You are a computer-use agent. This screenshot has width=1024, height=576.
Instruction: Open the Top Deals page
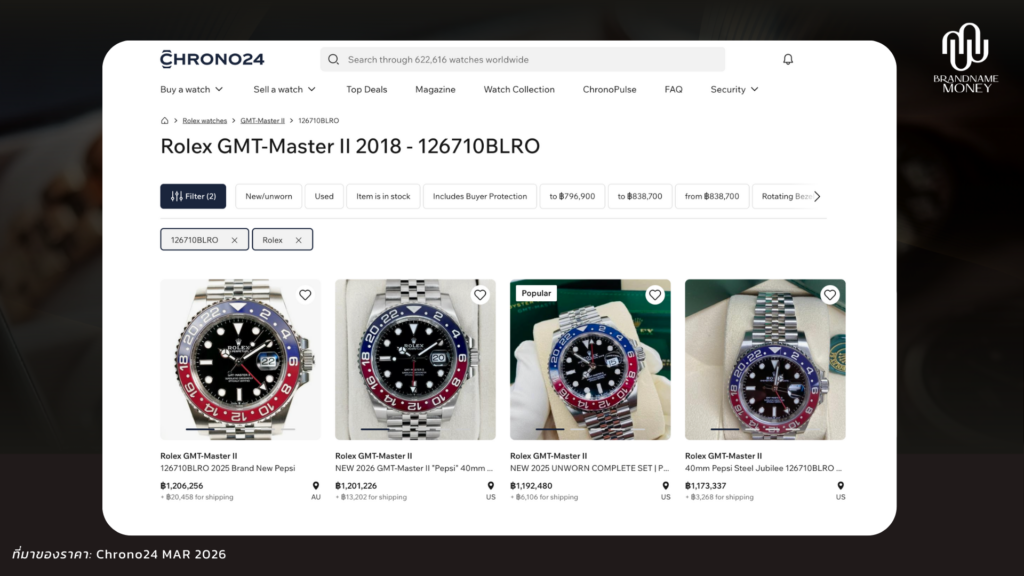[x=366, y=90]
